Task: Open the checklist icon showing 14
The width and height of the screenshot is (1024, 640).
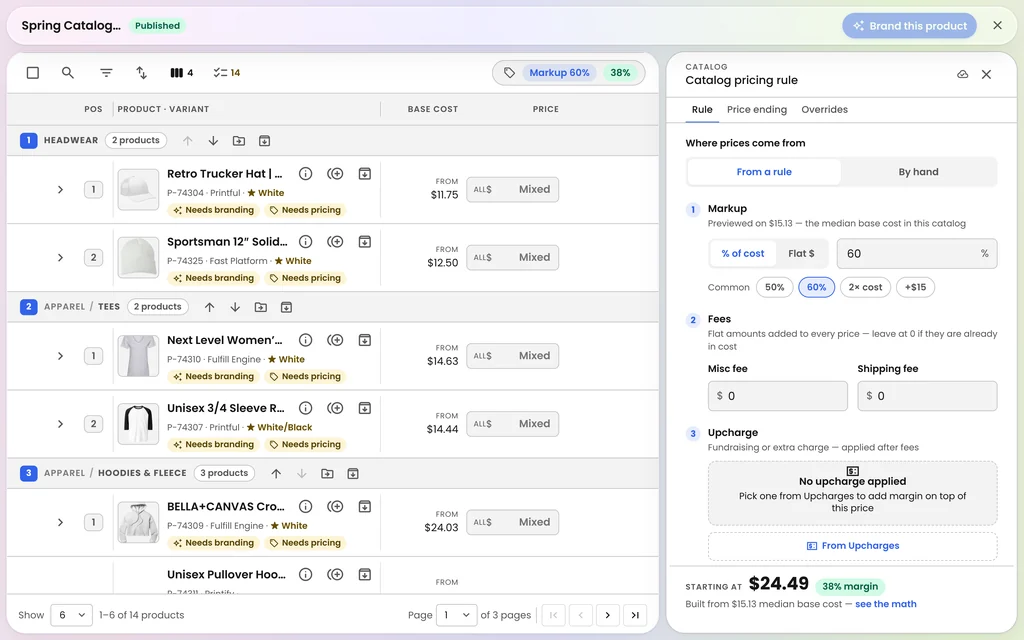Action: tap(227, 72)
